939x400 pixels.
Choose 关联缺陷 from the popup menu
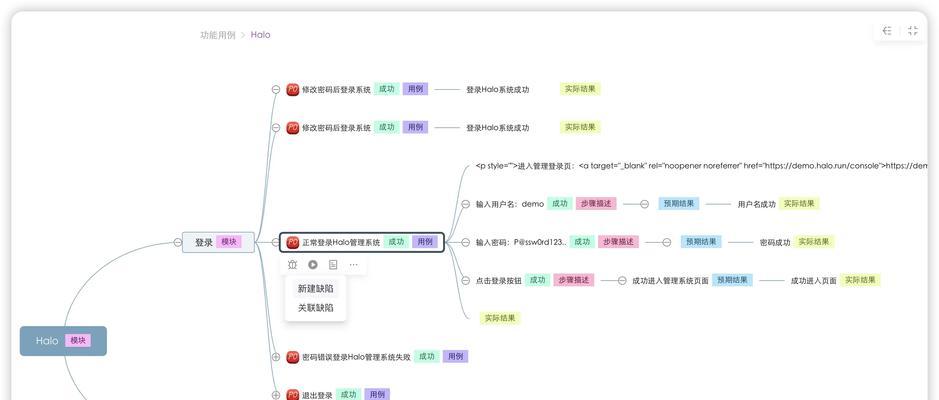(316, 308)
